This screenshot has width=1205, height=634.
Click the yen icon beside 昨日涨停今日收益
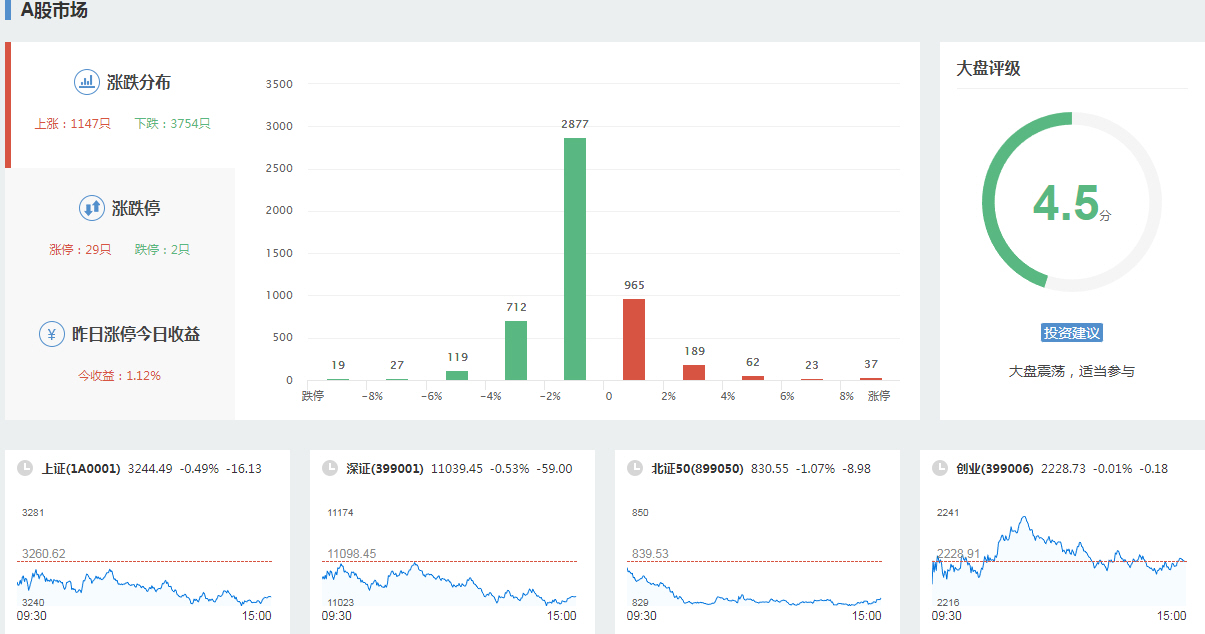pos(52,334)
